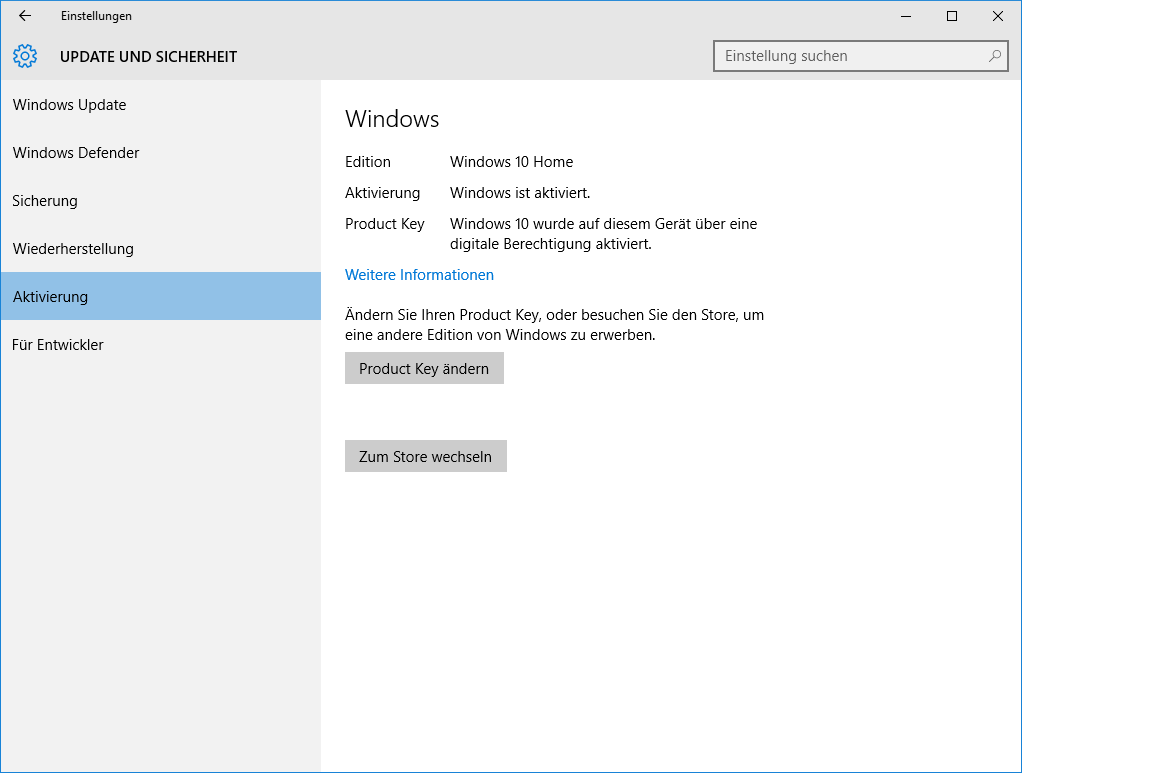Click the Product Key label
Image resolution: width=1152 pixels, height=773 pixels.
[385, 224]
